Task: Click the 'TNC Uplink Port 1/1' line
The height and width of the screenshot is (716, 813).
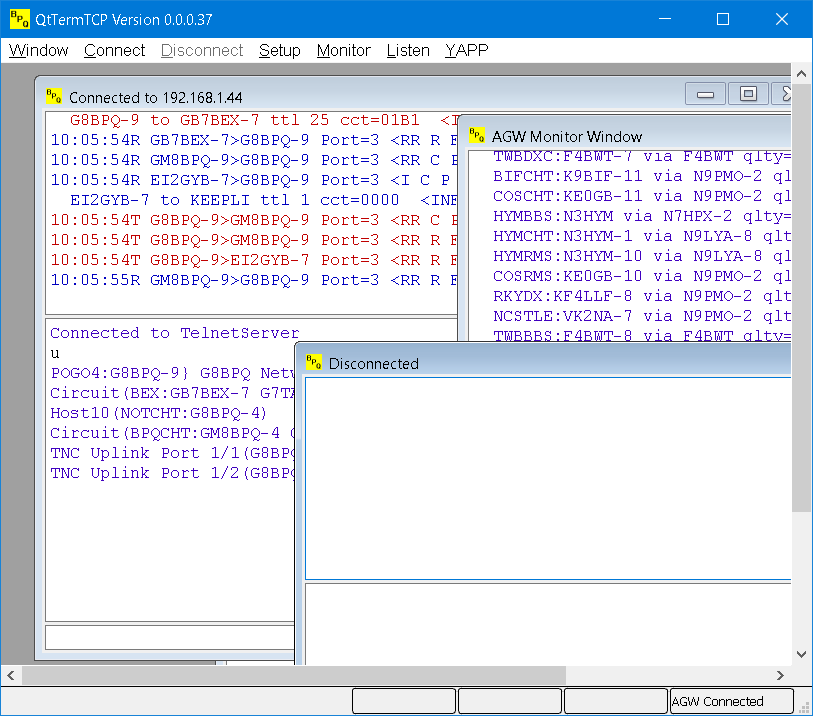Action: (x=172, y=453)
